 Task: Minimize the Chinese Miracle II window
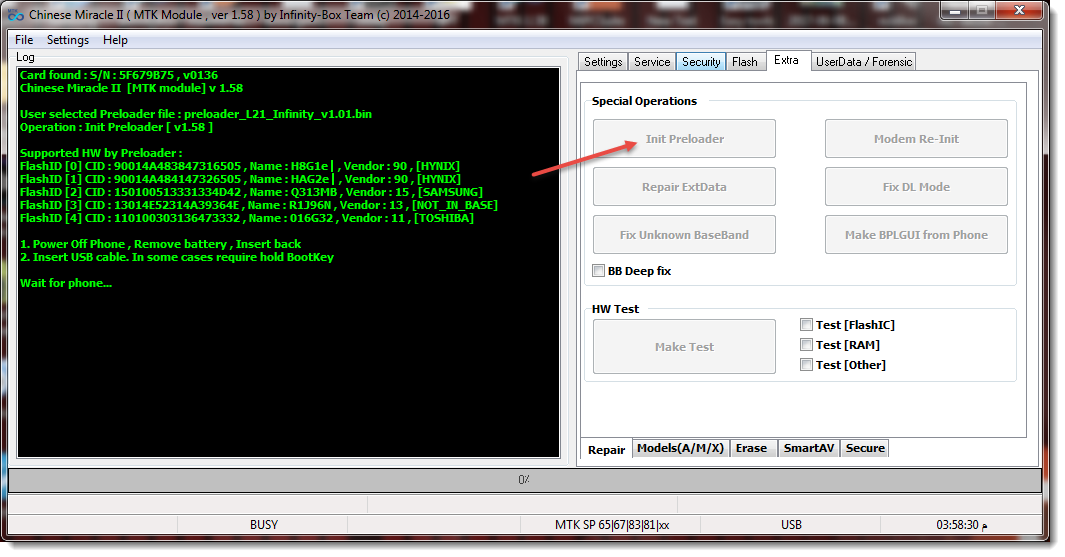click(954, 11)
